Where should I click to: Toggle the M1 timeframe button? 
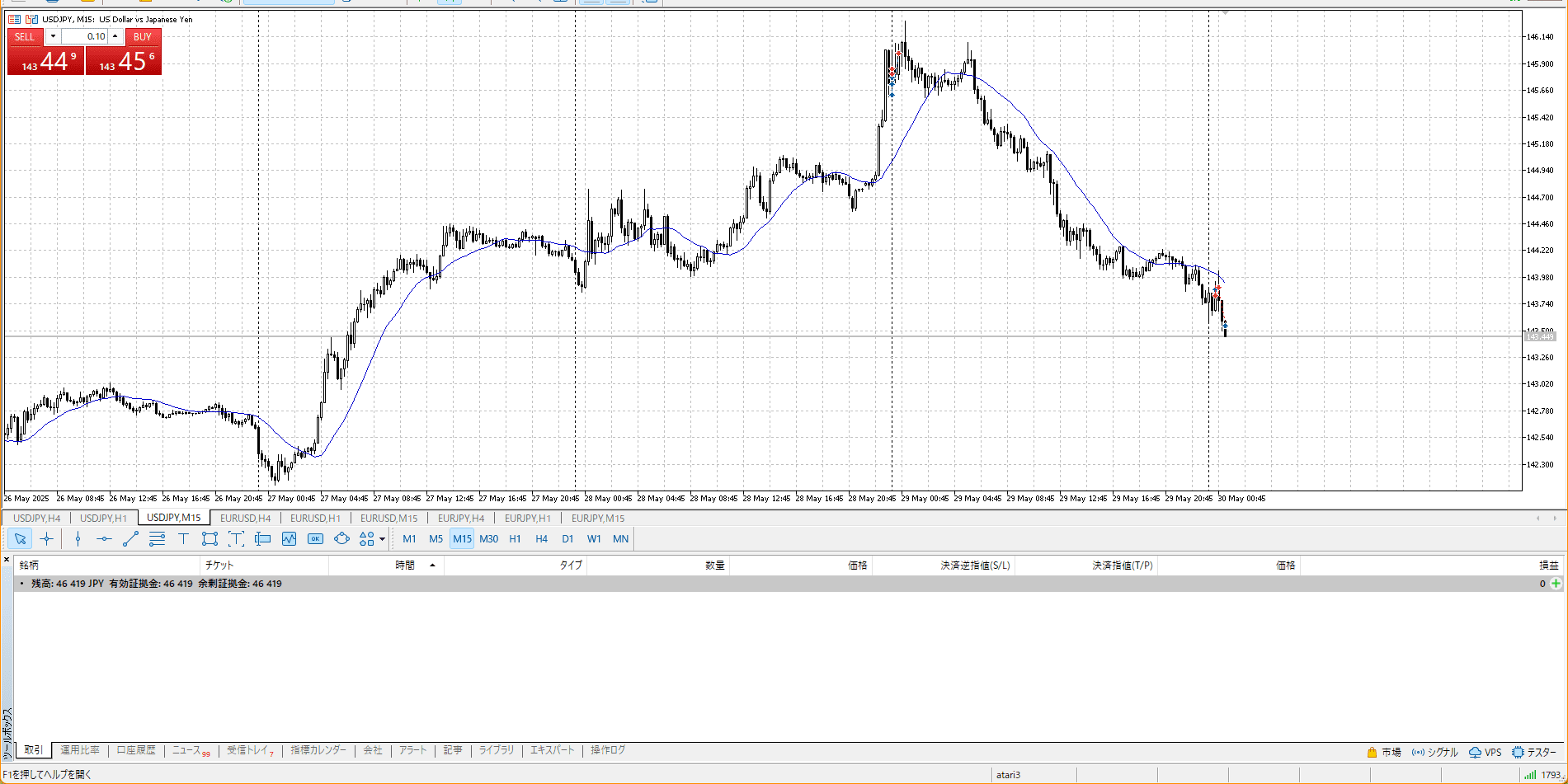coord(409,539)
